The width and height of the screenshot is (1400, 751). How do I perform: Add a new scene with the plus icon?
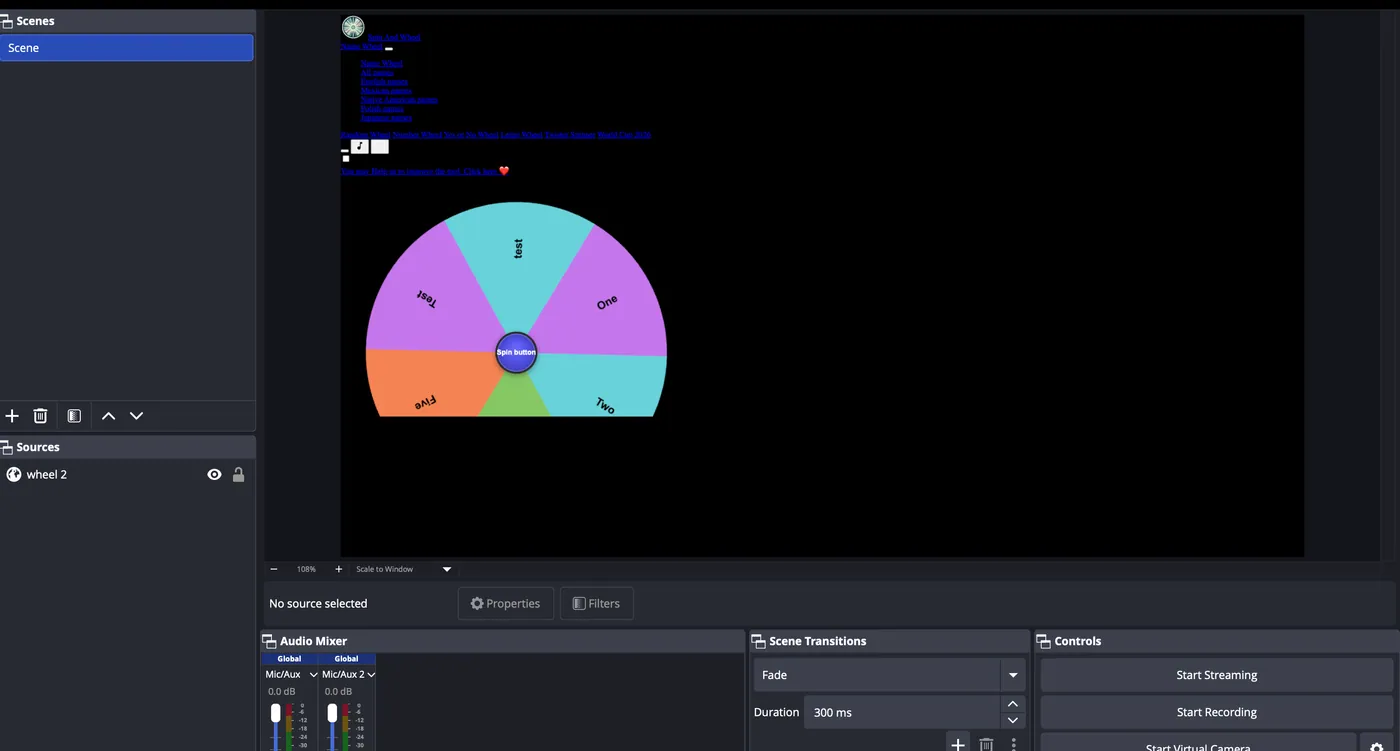[12, 416]
